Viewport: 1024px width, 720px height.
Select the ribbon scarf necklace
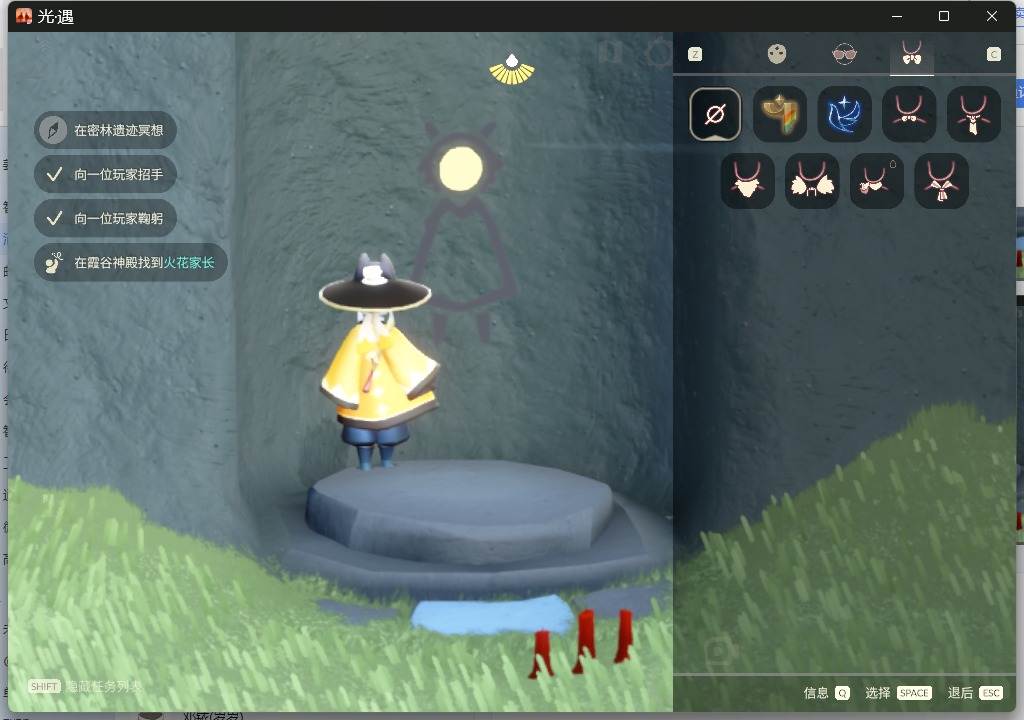941,181
